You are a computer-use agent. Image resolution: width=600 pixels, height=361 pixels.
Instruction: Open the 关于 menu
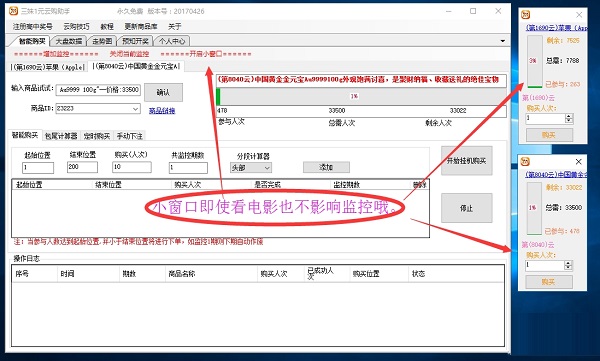pyautogui.click(x=174, y=26)
